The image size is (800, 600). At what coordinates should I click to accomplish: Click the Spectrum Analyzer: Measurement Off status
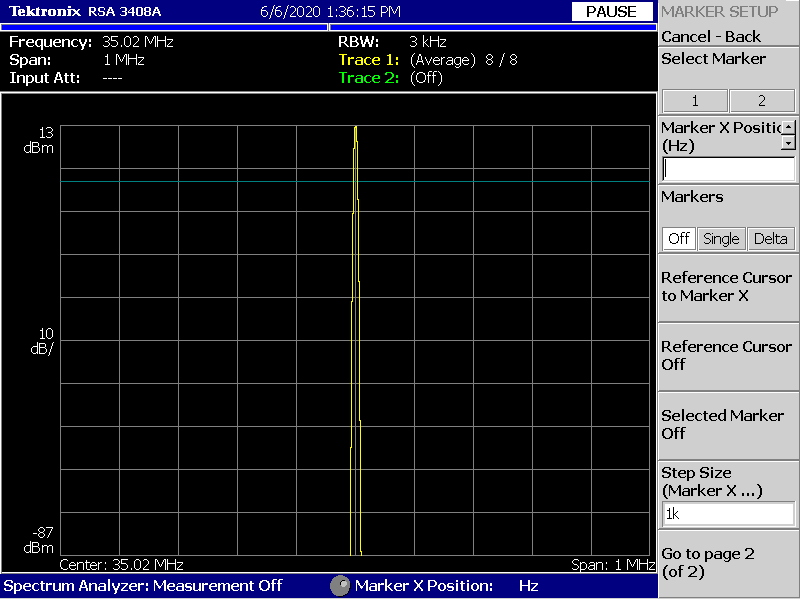[143, 586]
